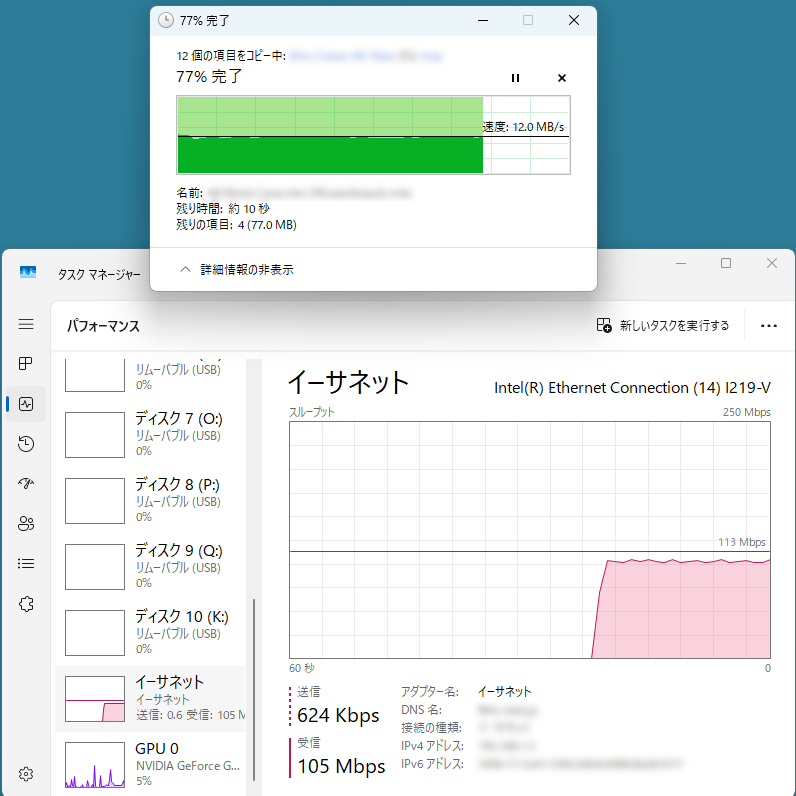796x796 pixels.
Task: Open Task Manager settings gear
Action: pos(27,773)
